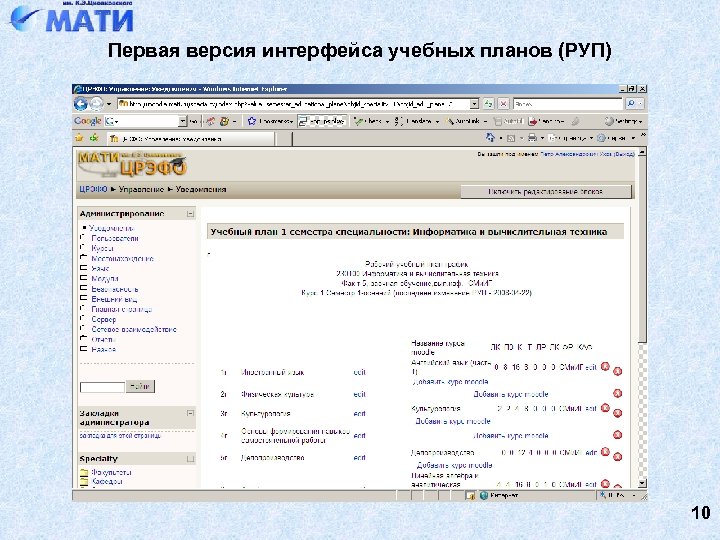Open the Пользователи admin link

coord(115,238)
